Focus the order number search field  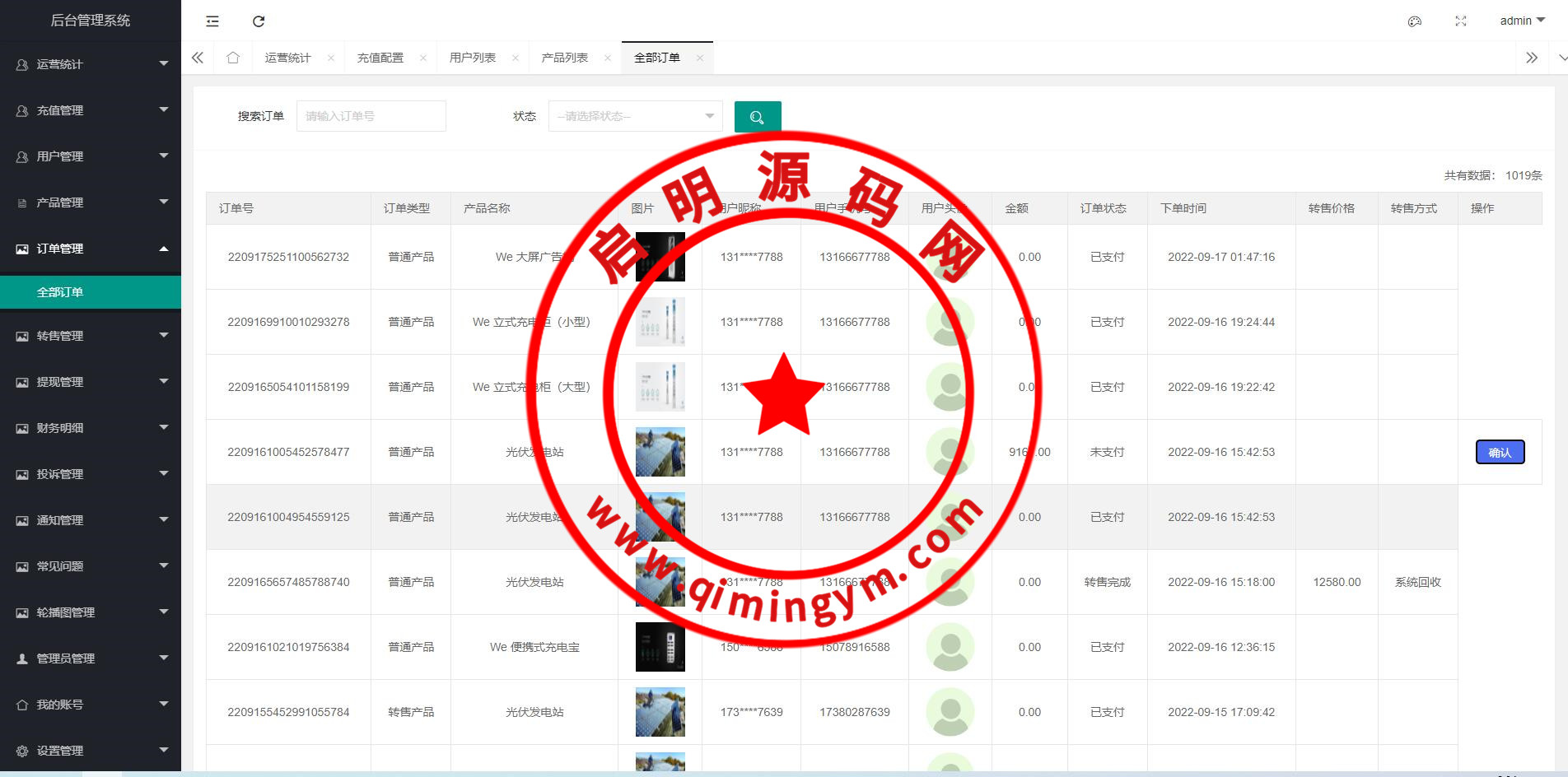tap(371, 117)
